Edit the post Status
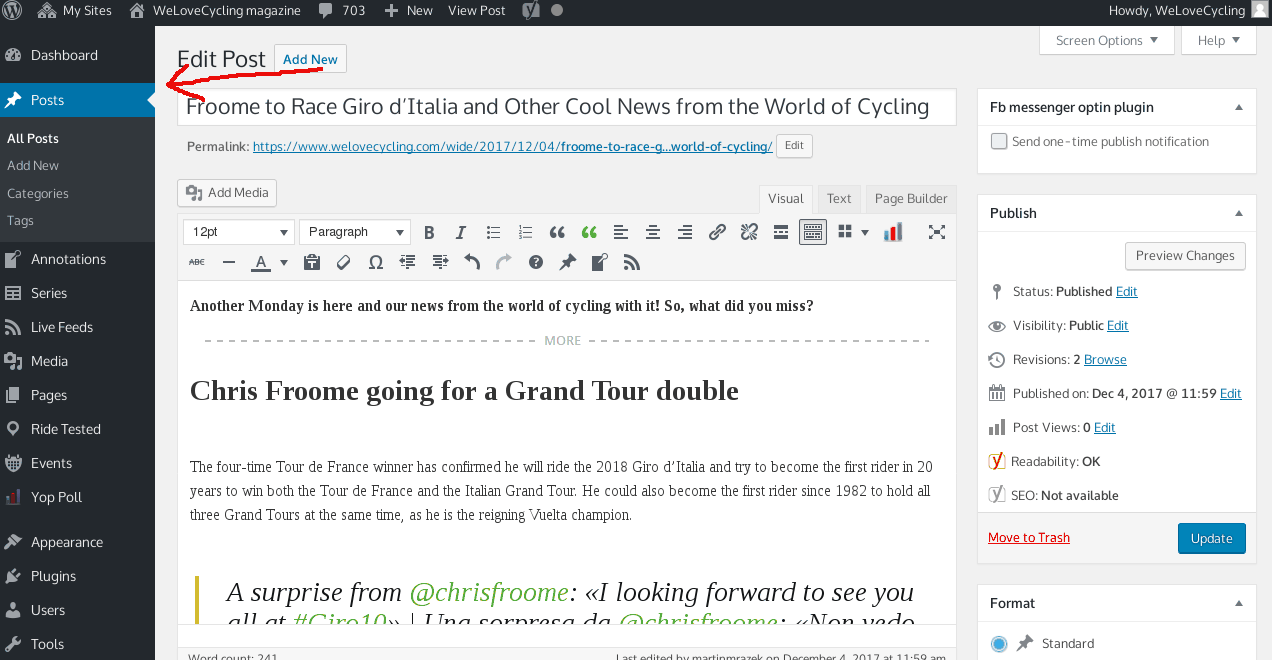 click(x=1127, y=292)
